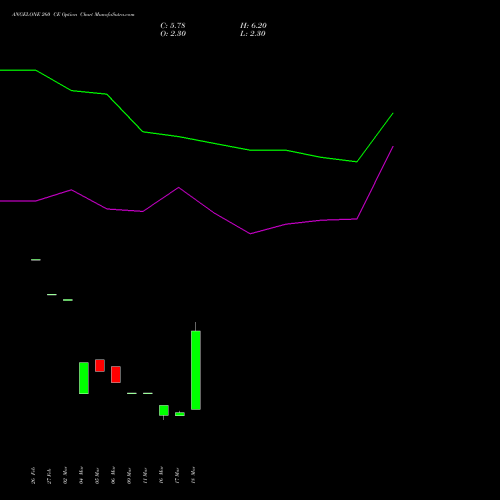The width and height of the screenshot is (500, 500).
Task: Click the '18 Mar' date axis label
Action: (193, 475)
